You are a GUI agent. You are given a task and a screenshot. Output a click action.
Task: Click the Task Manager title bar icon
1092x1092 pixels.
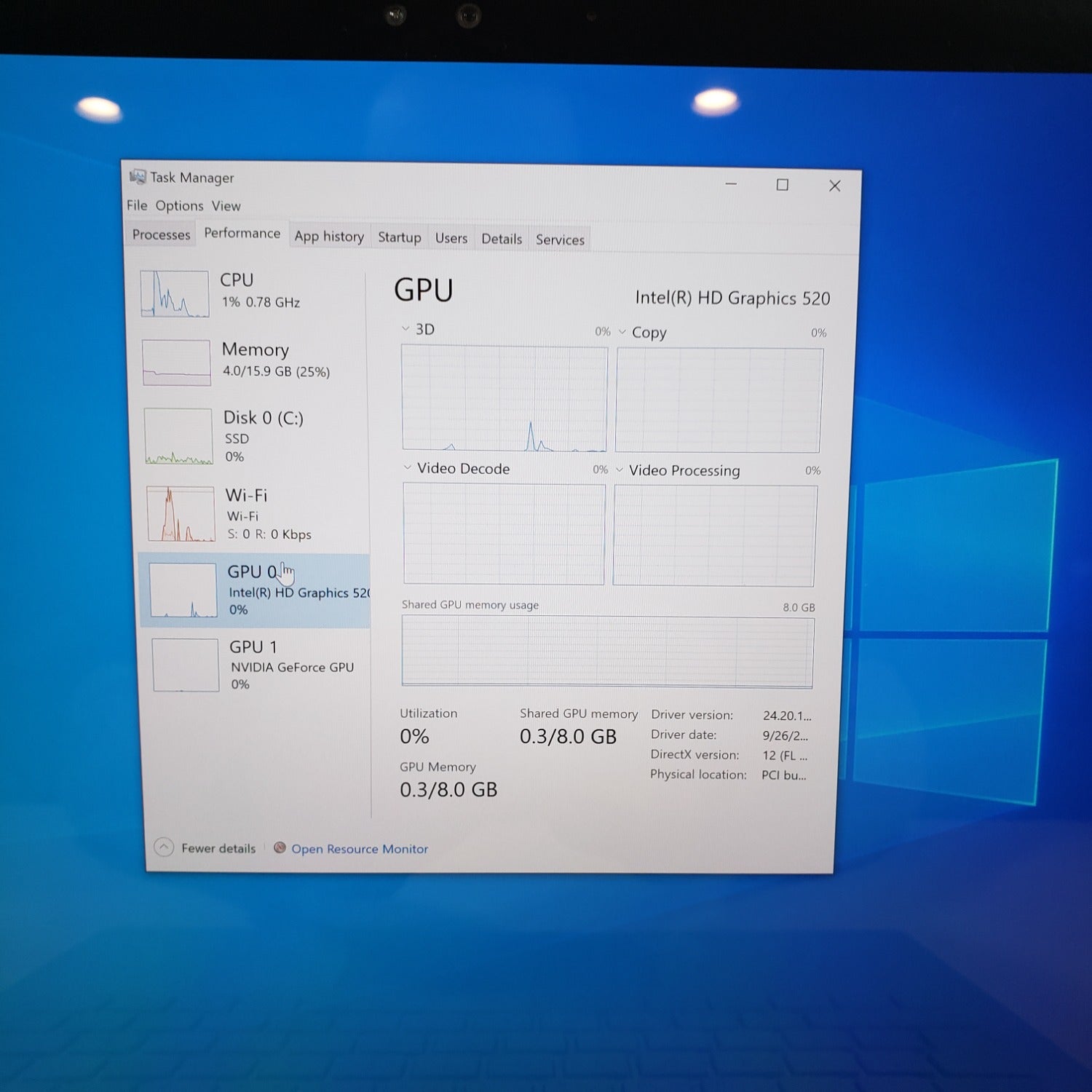[x=137, y=177]
